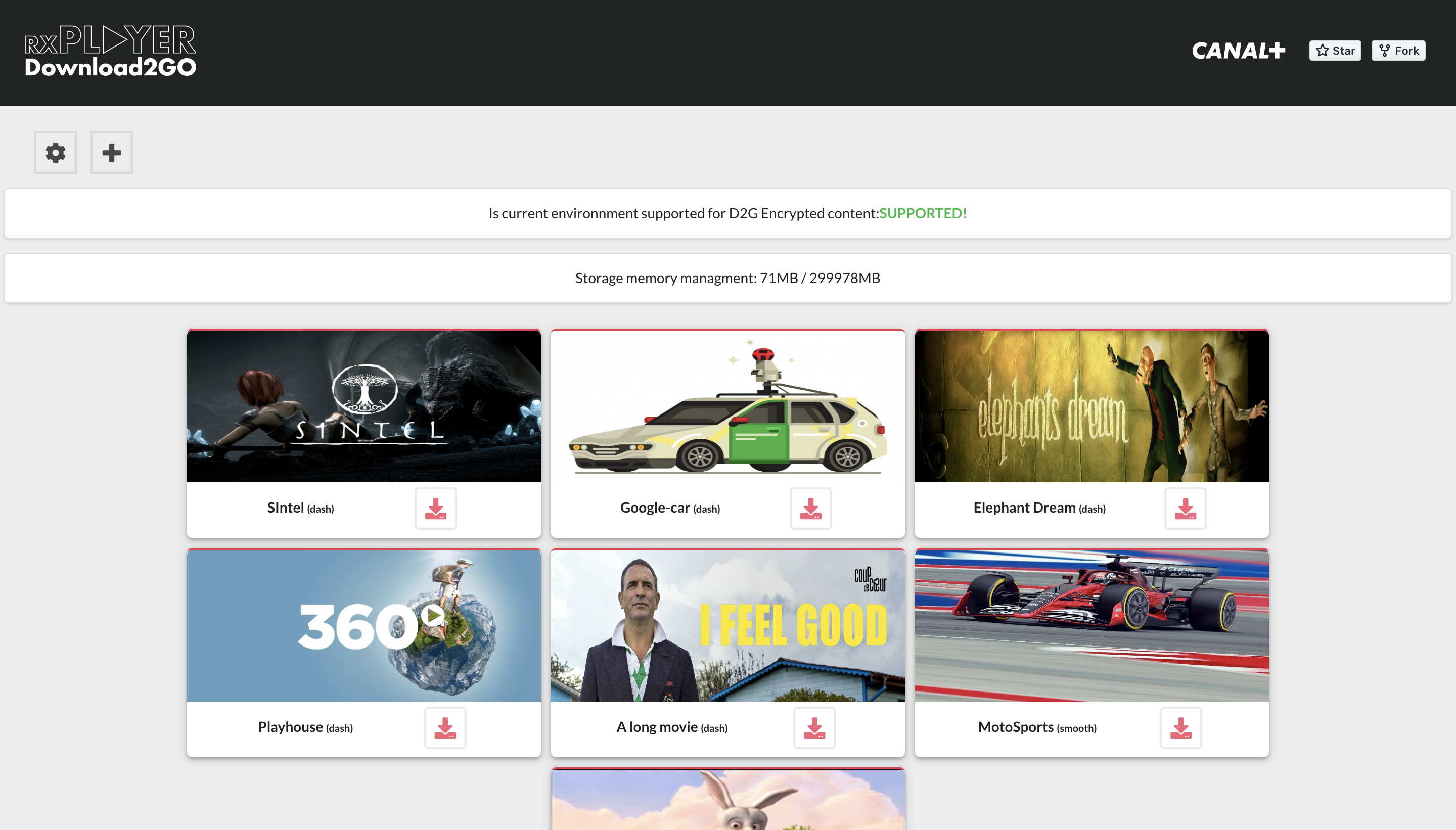Open the Elephants Dream thumbnail image

[1091, 406]
